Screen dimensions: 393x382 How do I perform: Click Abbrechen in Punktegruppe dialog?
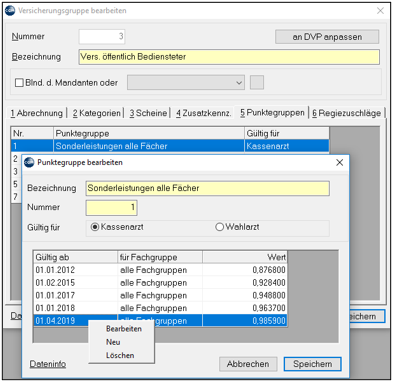coord(248,364)
